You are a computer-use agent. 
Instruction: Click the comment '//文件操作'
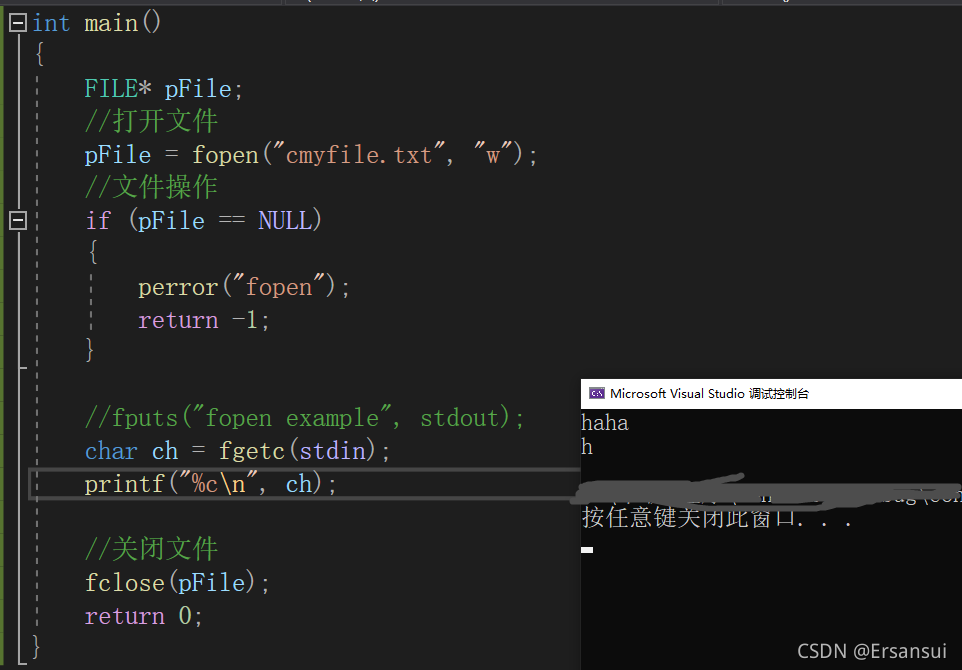(x=152, y=187)
